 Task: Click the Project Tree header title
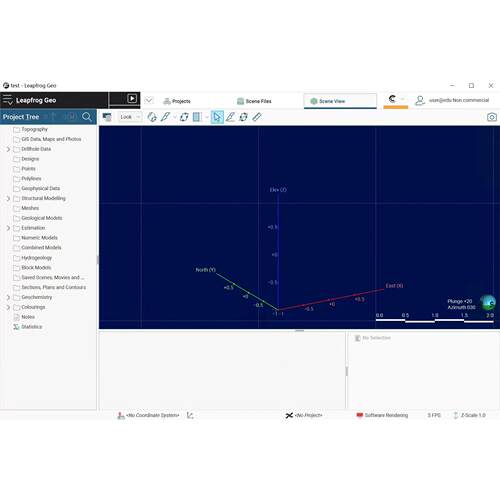(21, 117)
